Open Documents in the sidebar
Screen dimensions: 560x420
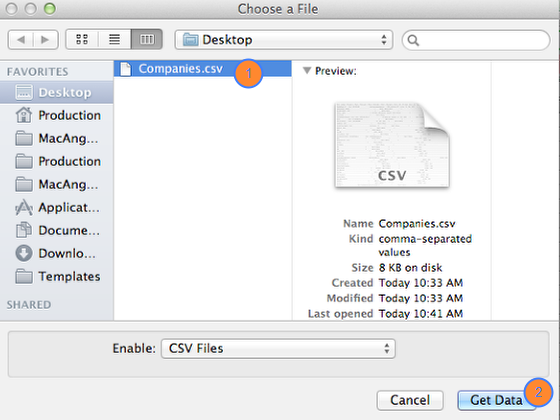[x=57, y=230]
